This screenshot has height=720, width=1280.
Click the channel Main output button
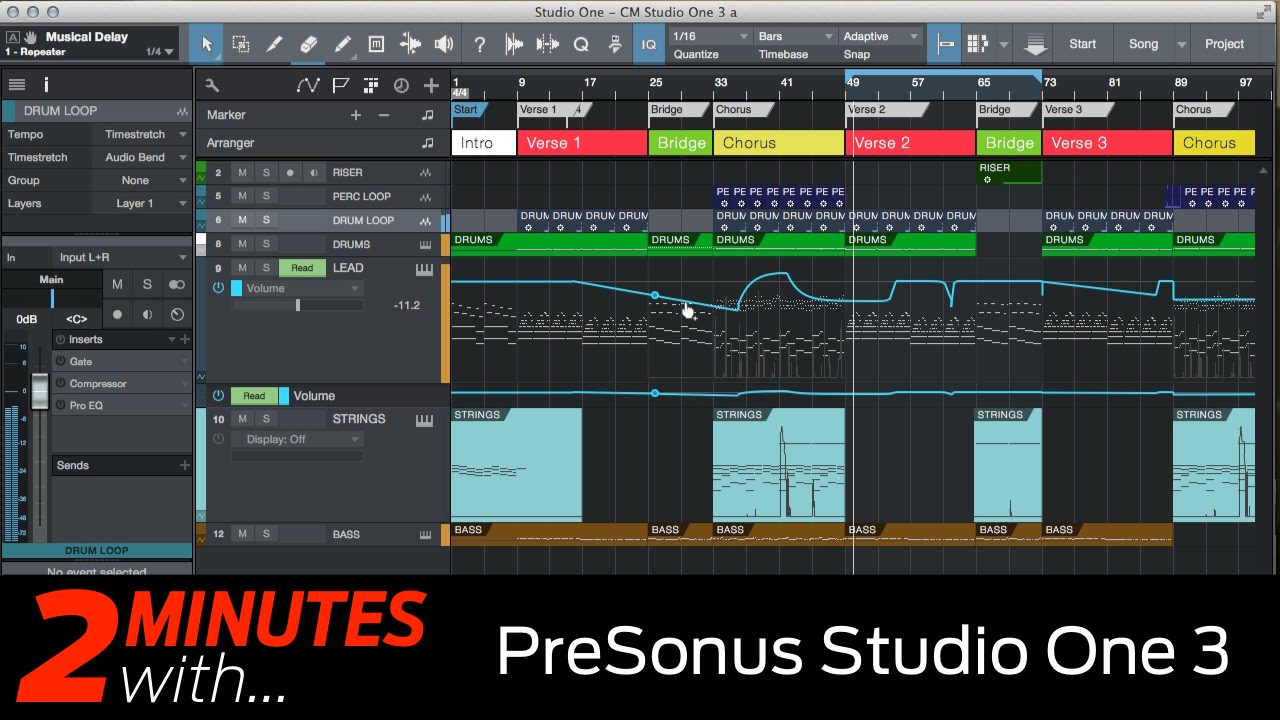tap(51, 280)
